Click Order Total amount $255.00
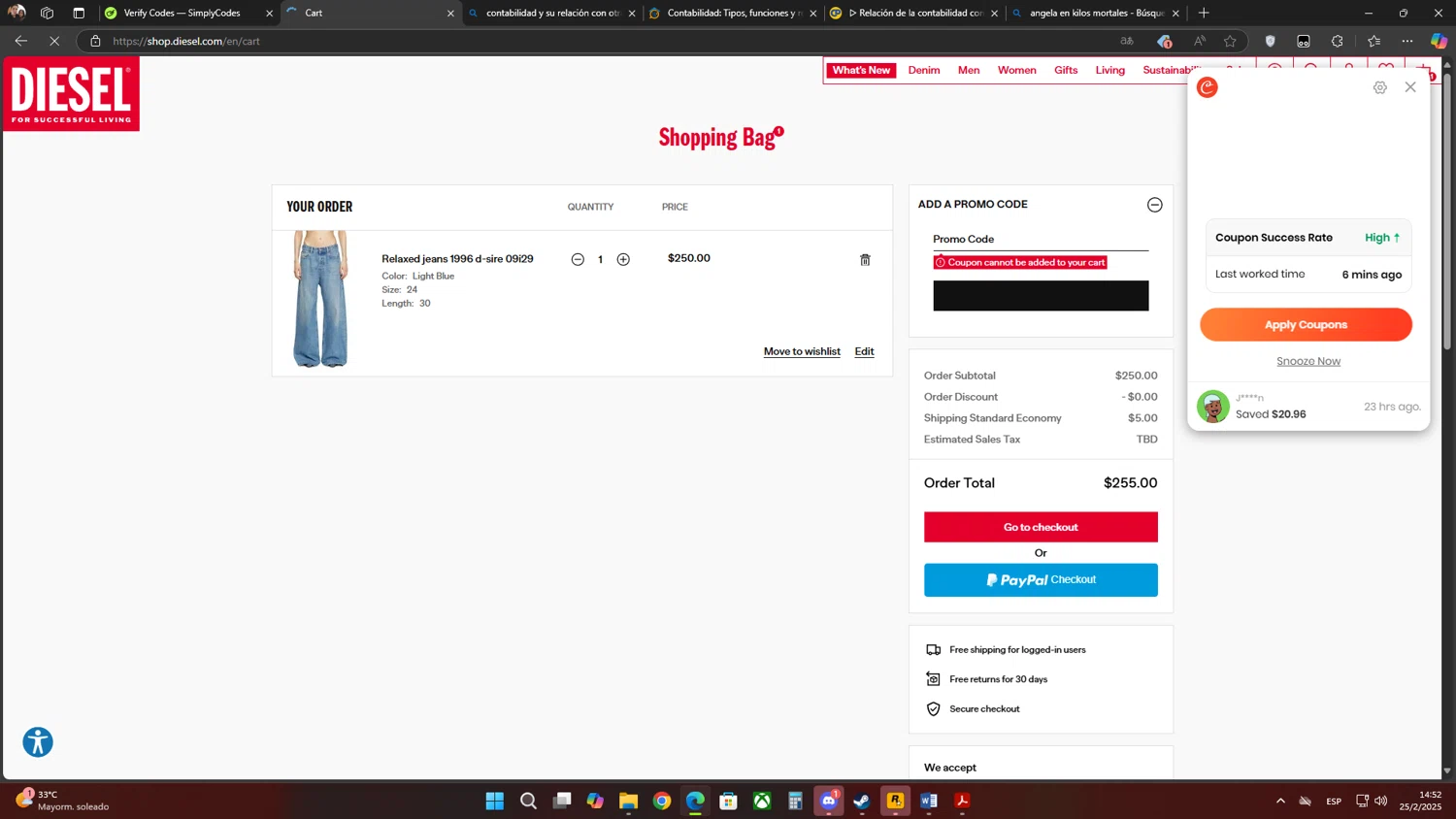 pyautogui.click(x=1130, y=483)
